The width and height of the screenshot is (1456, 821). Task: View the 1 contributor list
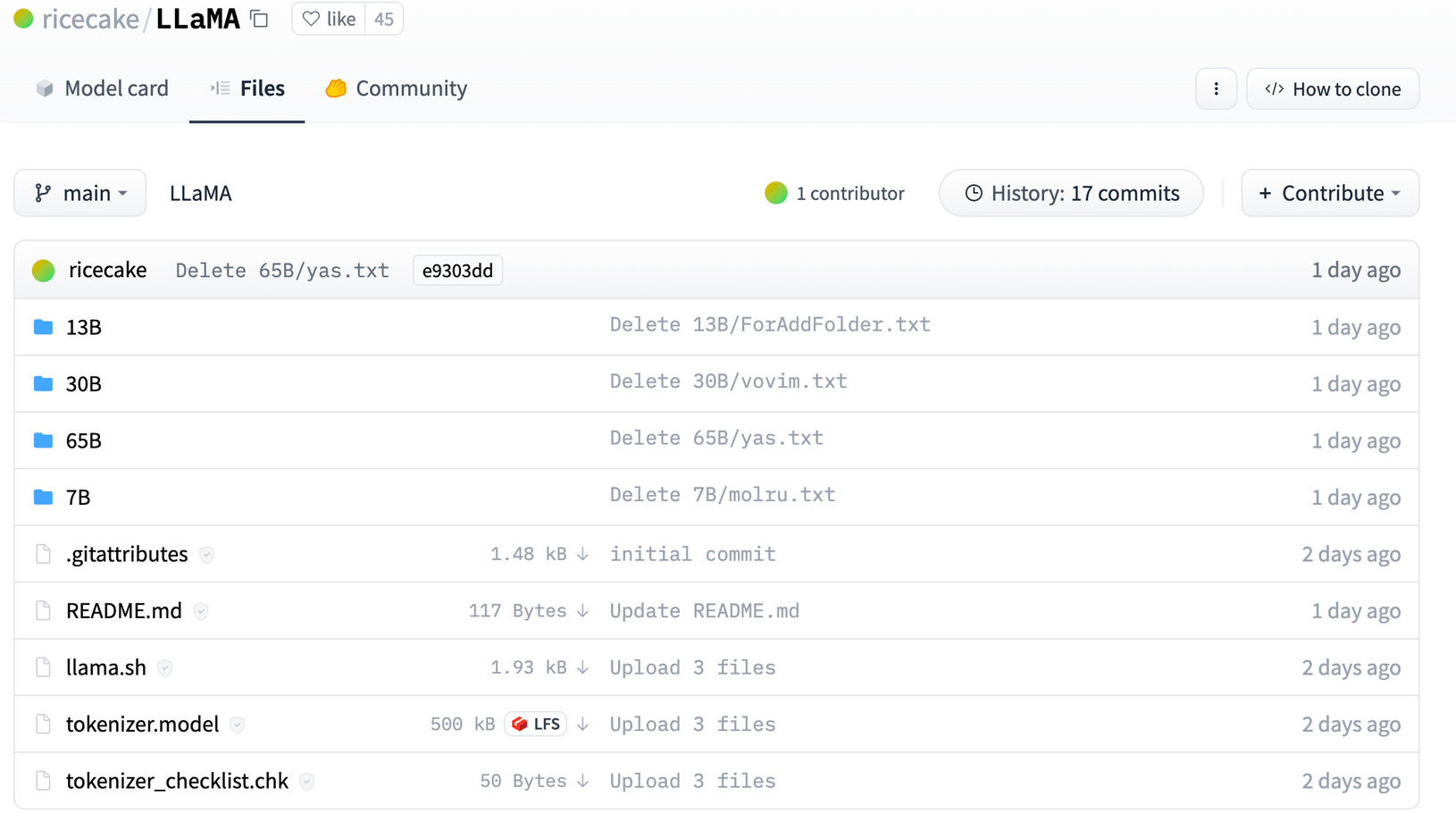click(x=834, y=193)
